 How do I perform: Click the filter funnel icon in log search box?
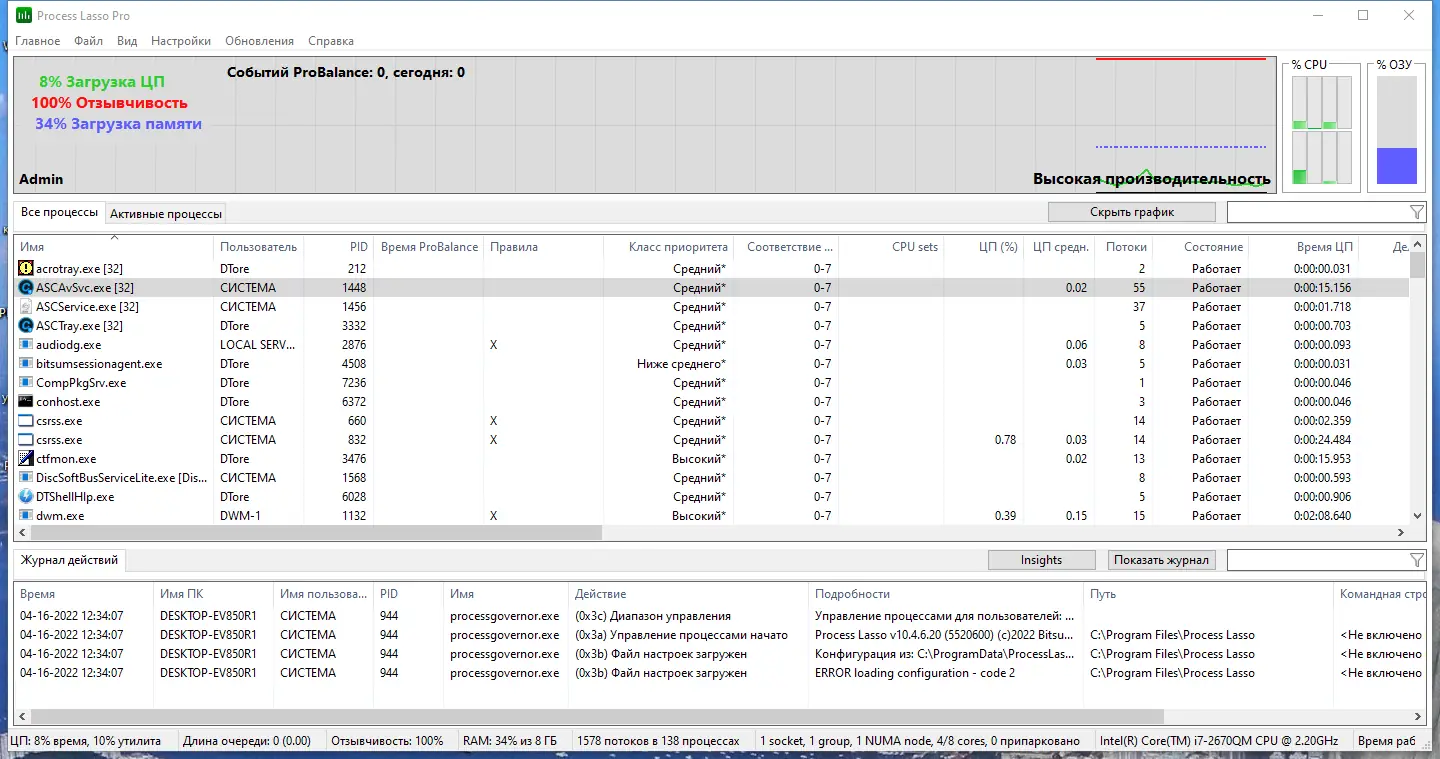tap(1416, 560)
